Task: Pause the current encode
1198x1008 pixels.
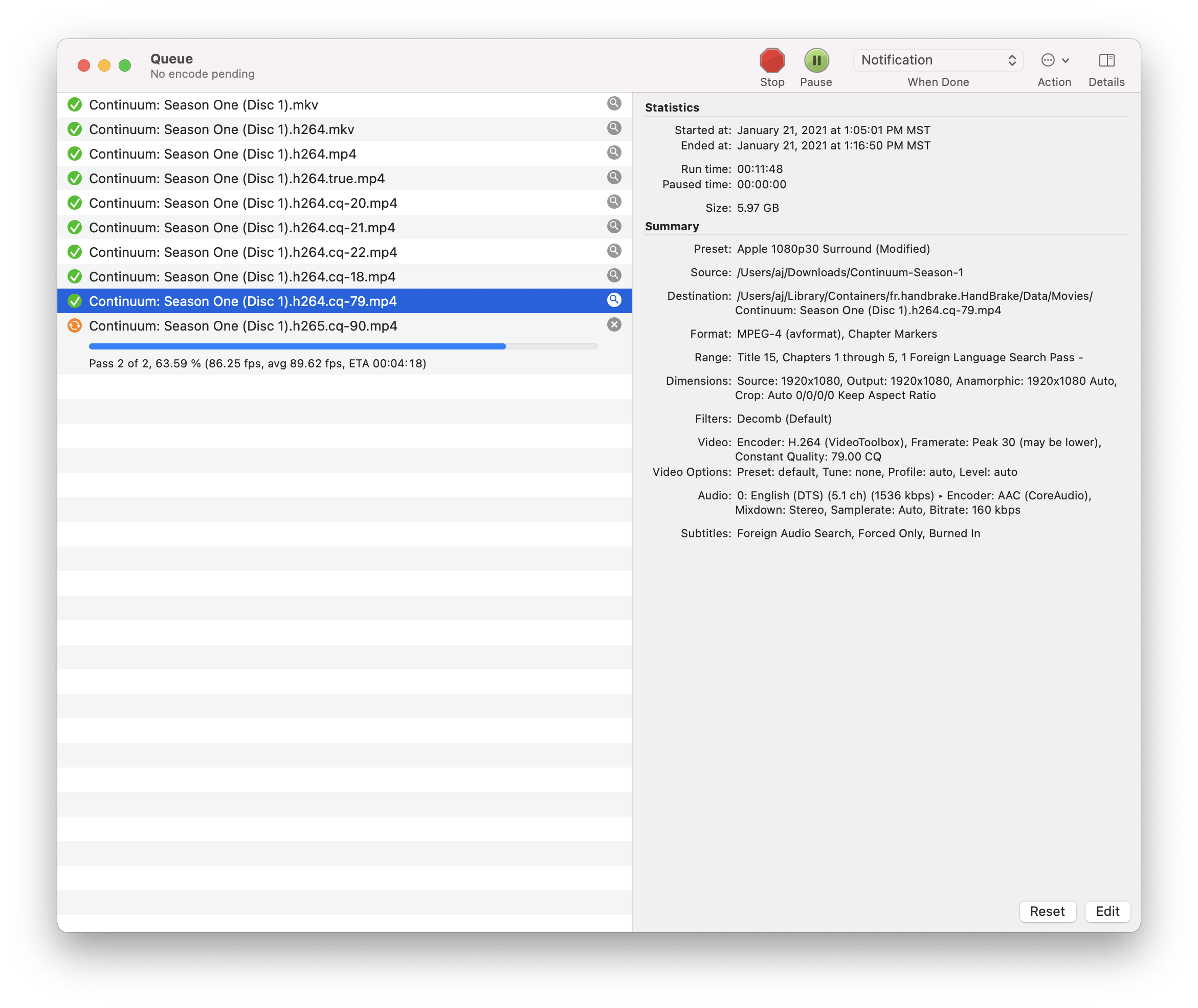Action: 816,59
